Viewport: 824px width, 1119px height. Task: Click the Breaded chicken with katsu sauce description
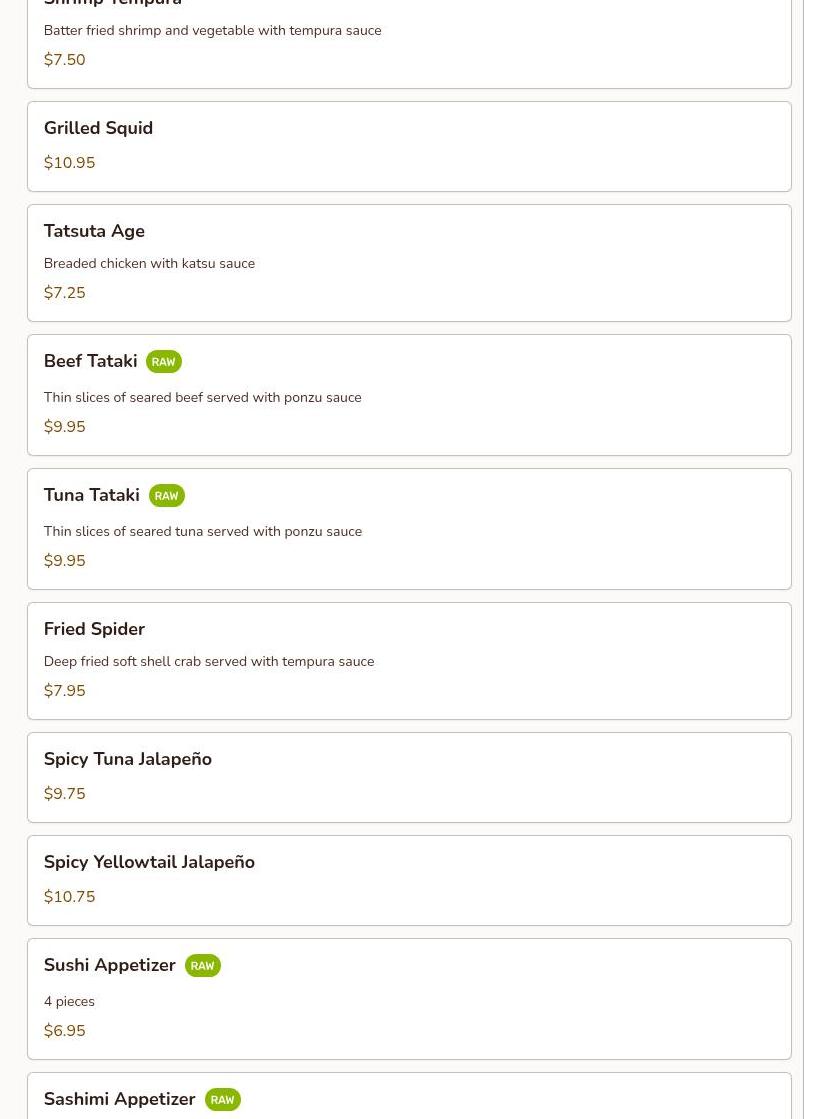pos(149,263)
